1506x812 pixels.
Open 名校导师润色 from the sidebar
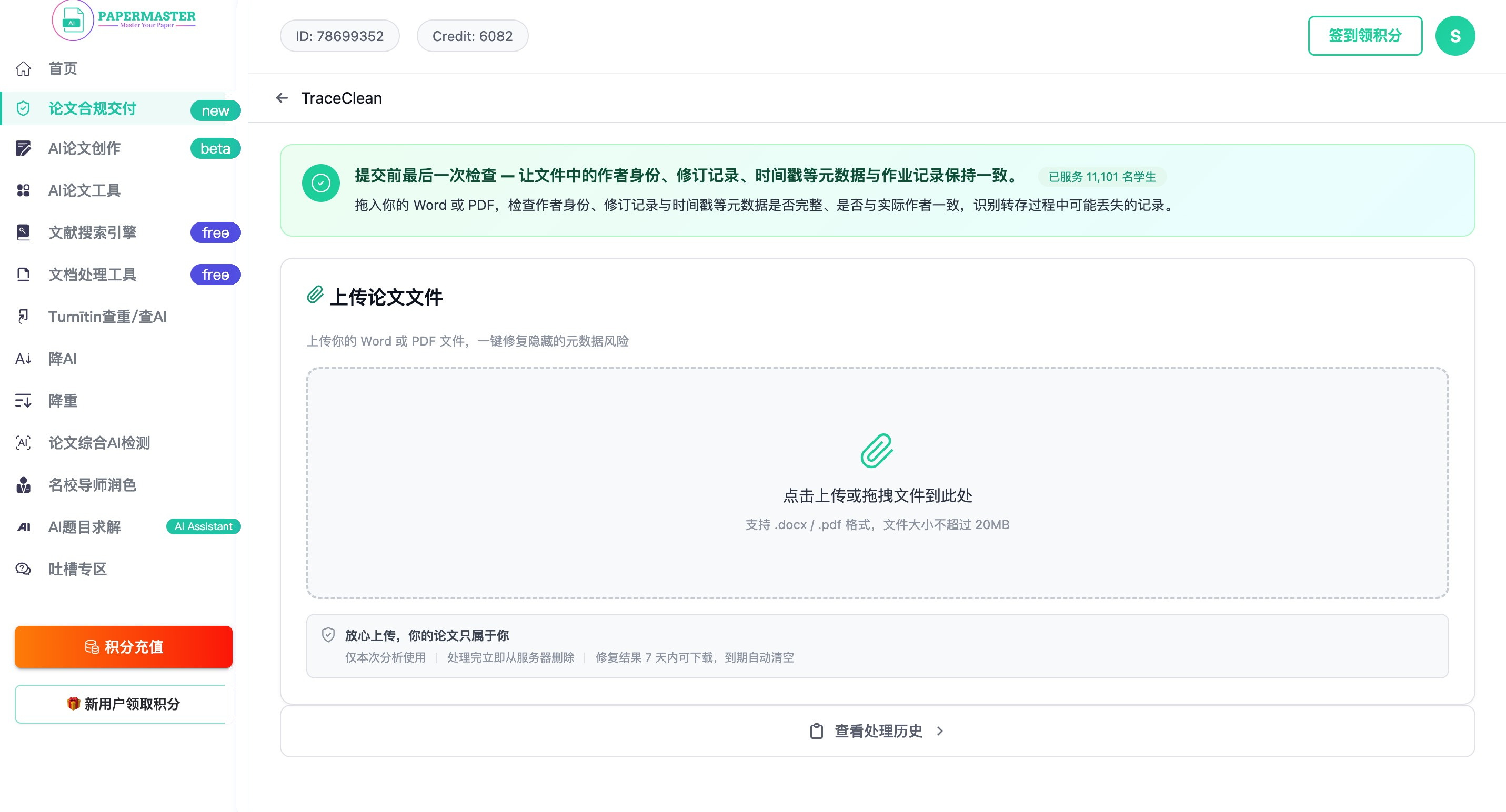92,485
